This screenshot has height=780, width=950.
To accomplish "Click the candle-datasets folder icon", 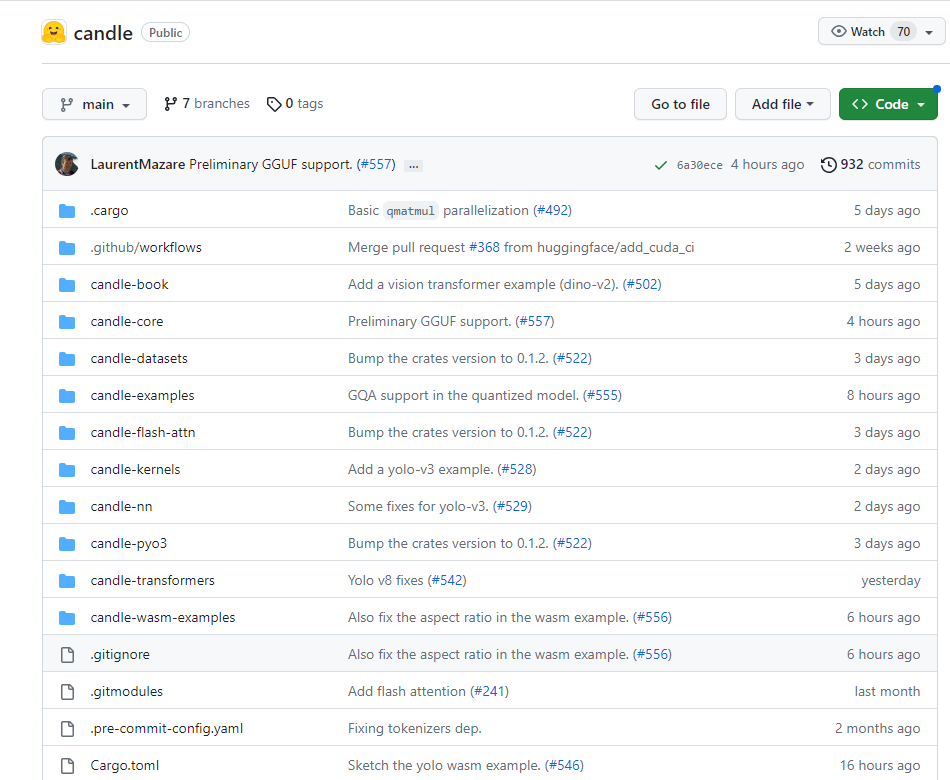I will (67, 359).
